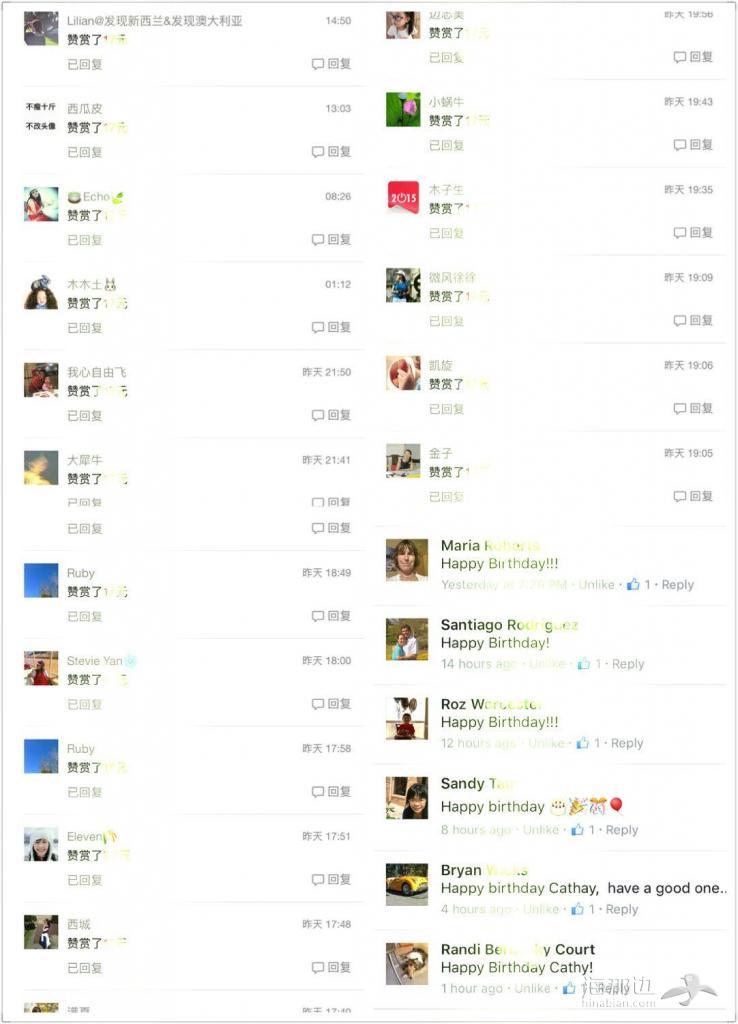Click Reply under Santiago's Happy Birthday comment

coord(628,664)
